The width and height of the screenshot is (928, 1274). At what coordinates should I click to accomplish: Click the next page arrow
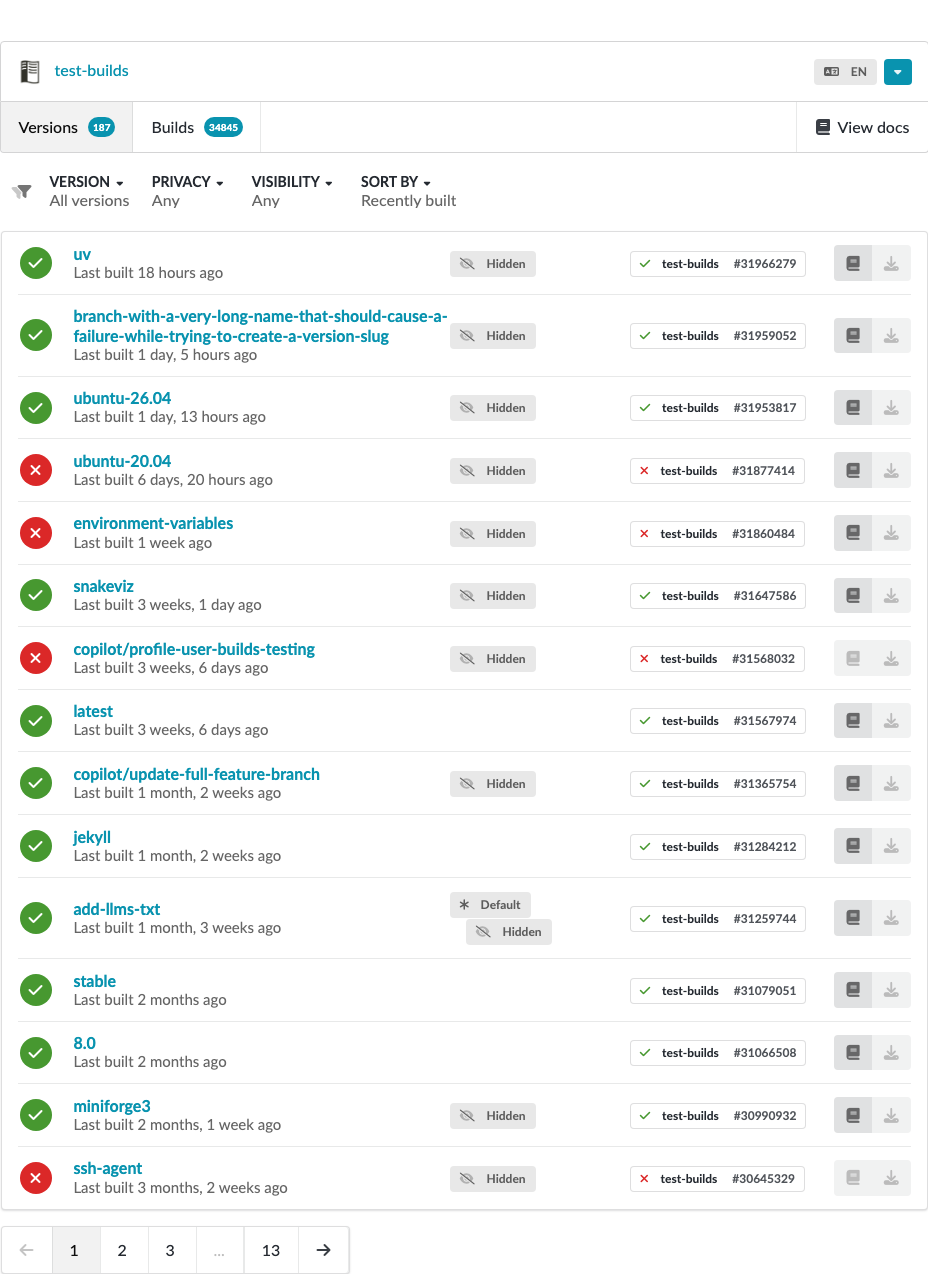(x=323, y=1250)
